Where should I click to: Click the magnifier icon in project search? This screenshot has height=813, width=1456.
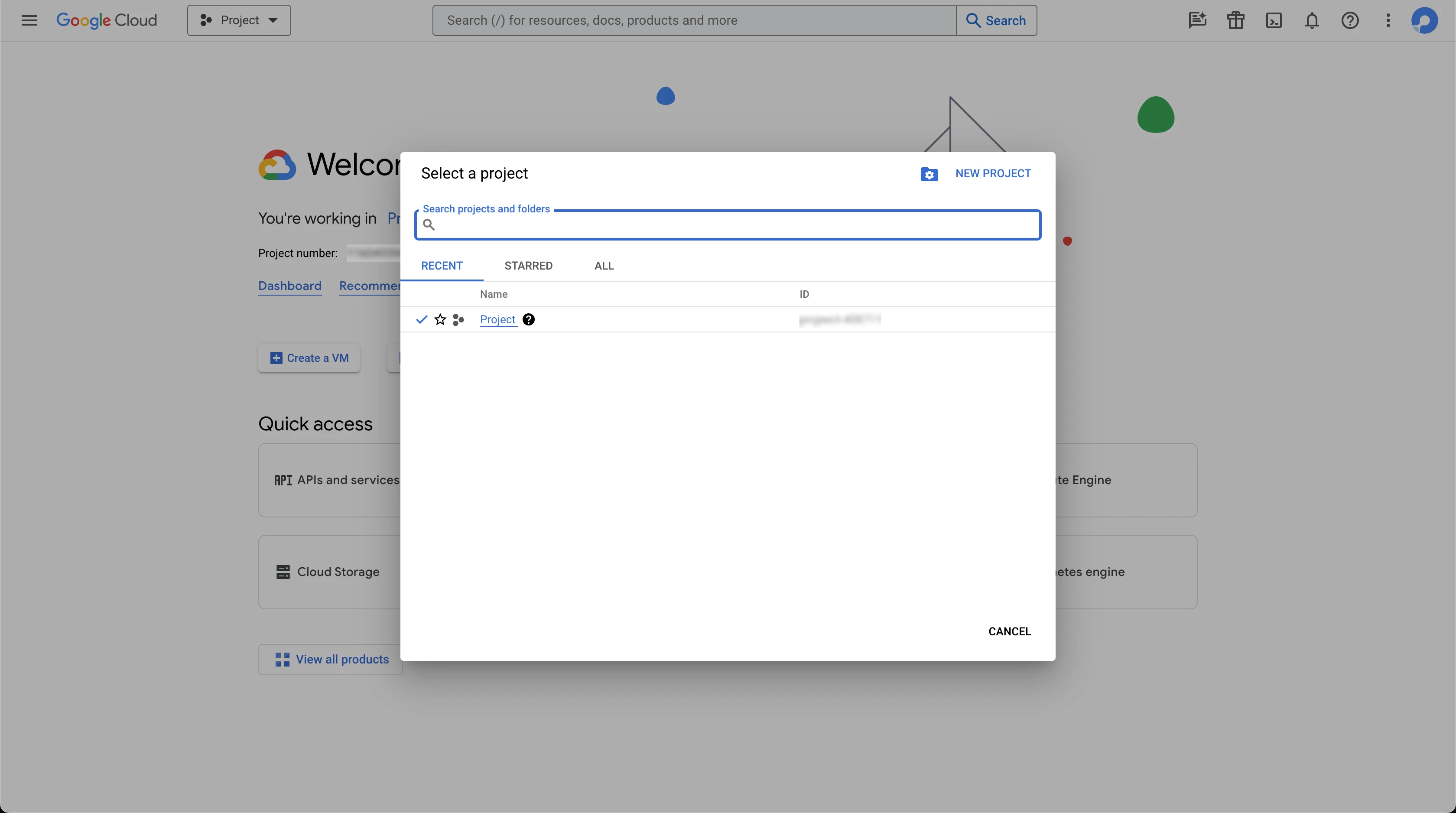[x=429, y=225]
